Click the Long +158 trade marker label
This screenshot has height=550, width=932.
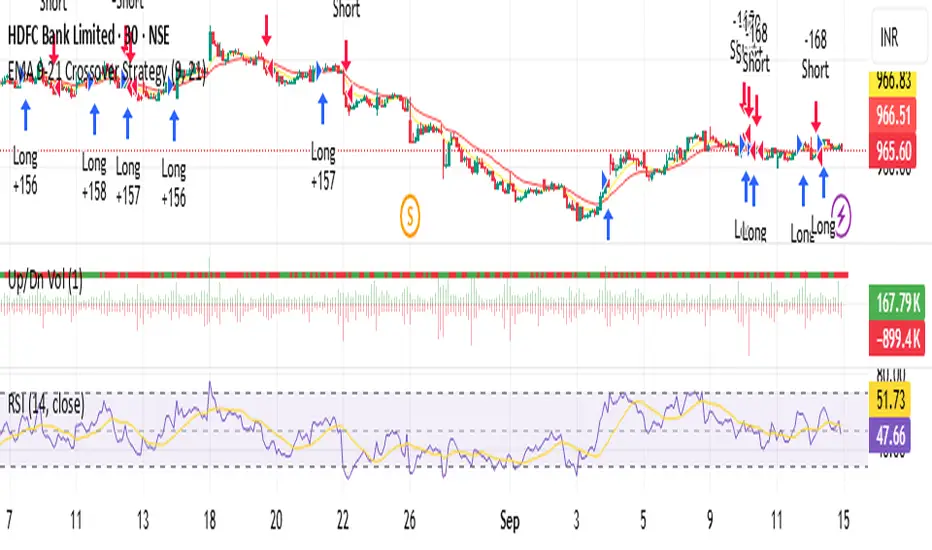pyautogui.click(x=94, y=177)
